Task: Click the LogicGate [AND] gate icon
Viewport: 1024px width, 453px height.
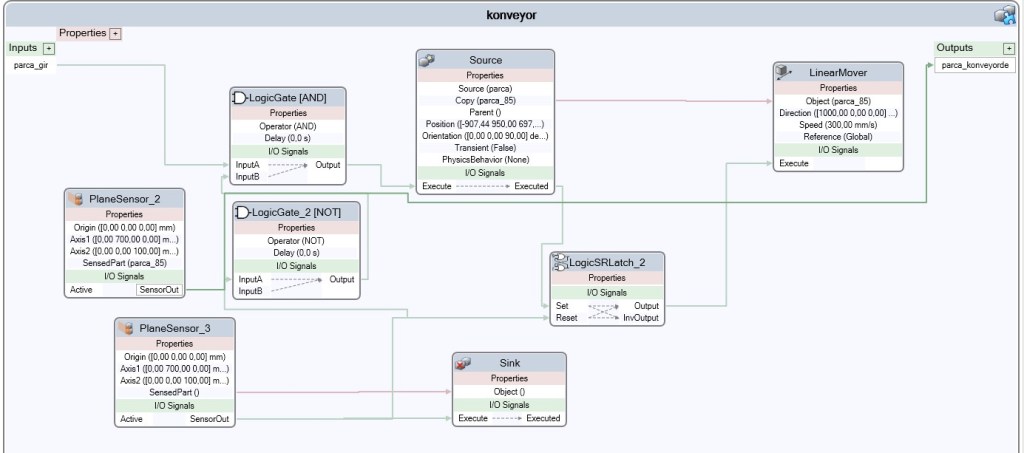Action: click(240, 97)
